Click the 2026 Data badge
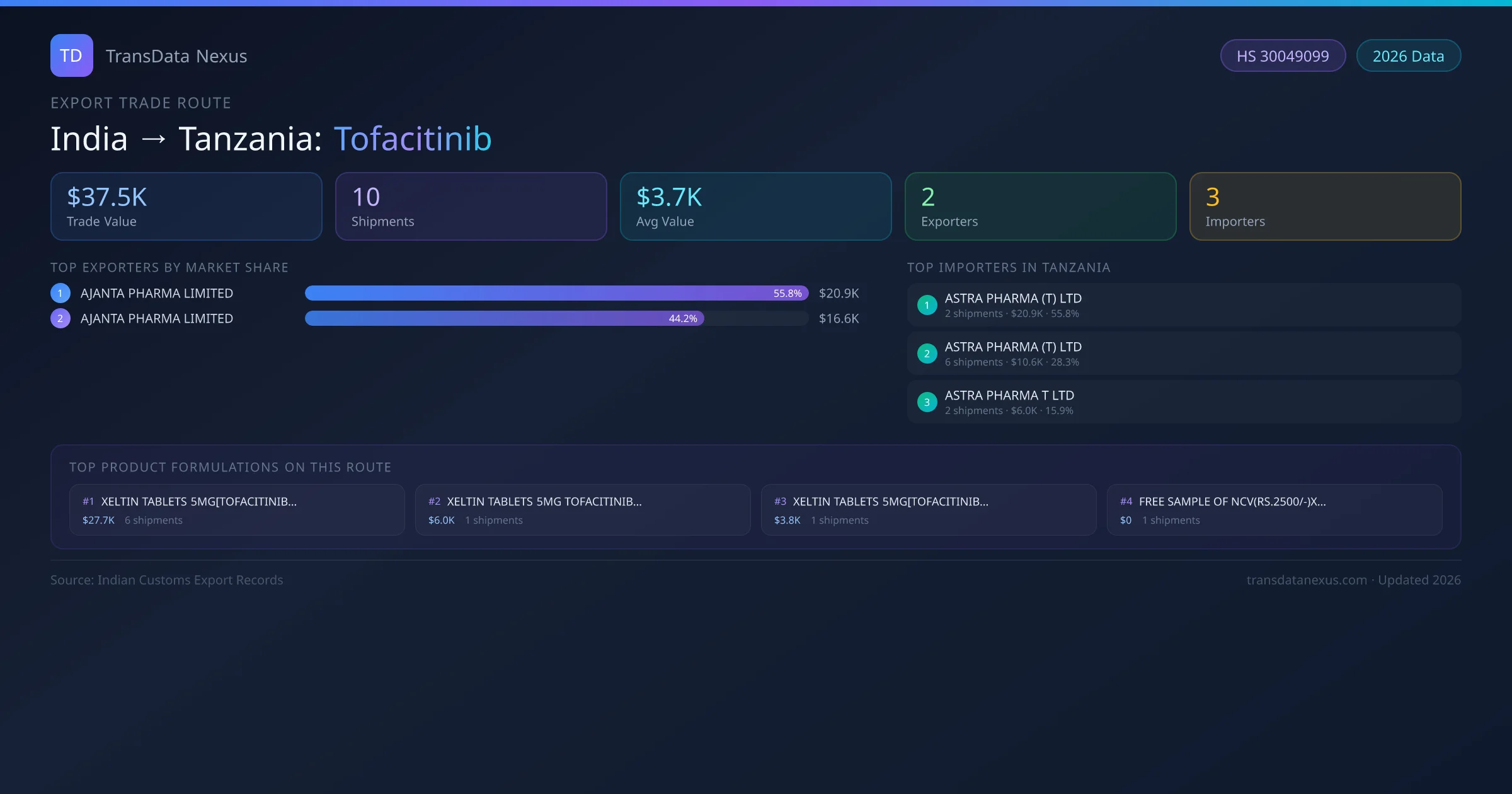The image size is (1512, 794). (x=1407, y=56)
